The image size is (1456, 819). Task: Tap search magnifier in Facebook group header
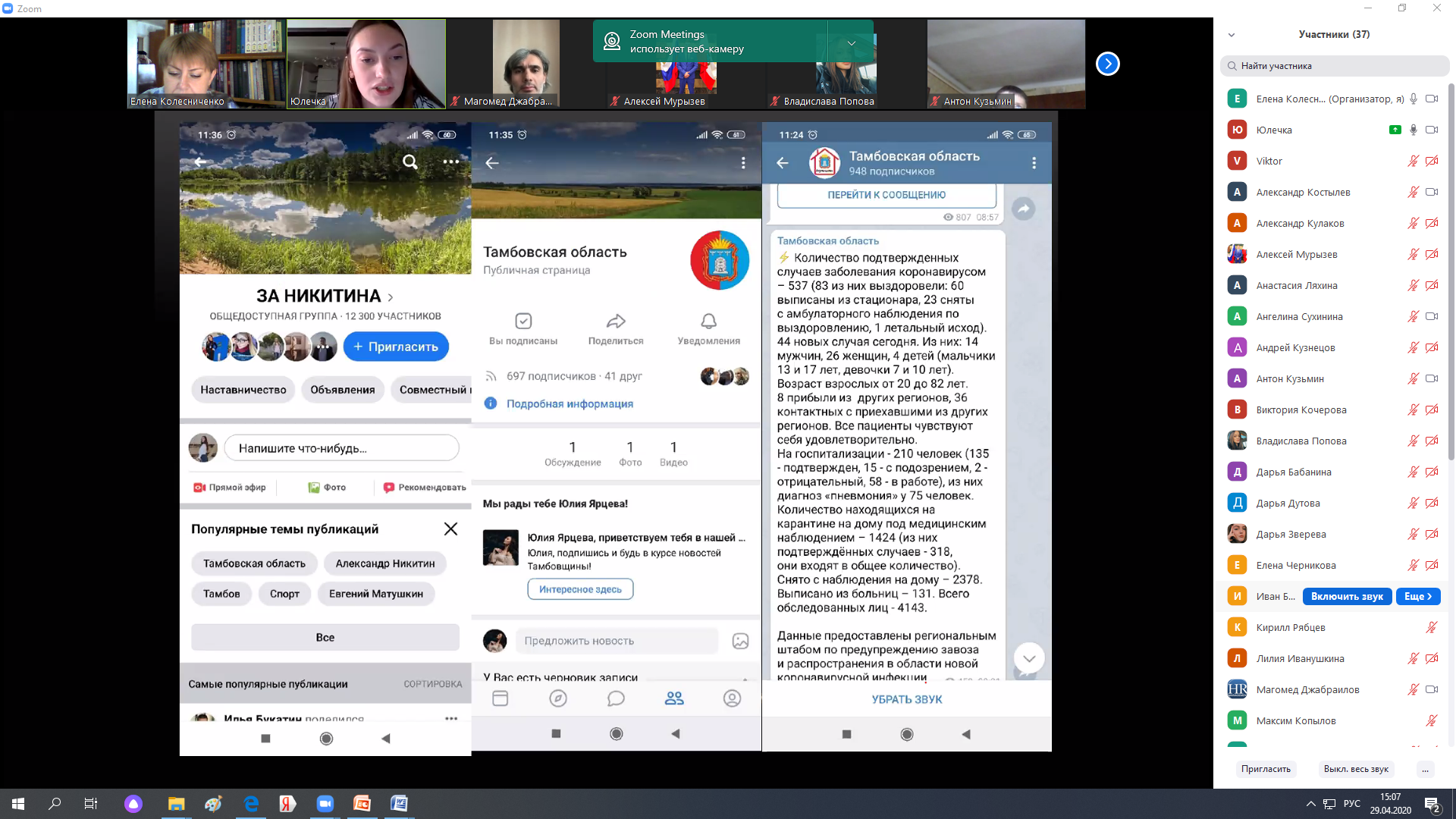pyautogui.click(x=409, y=162)
